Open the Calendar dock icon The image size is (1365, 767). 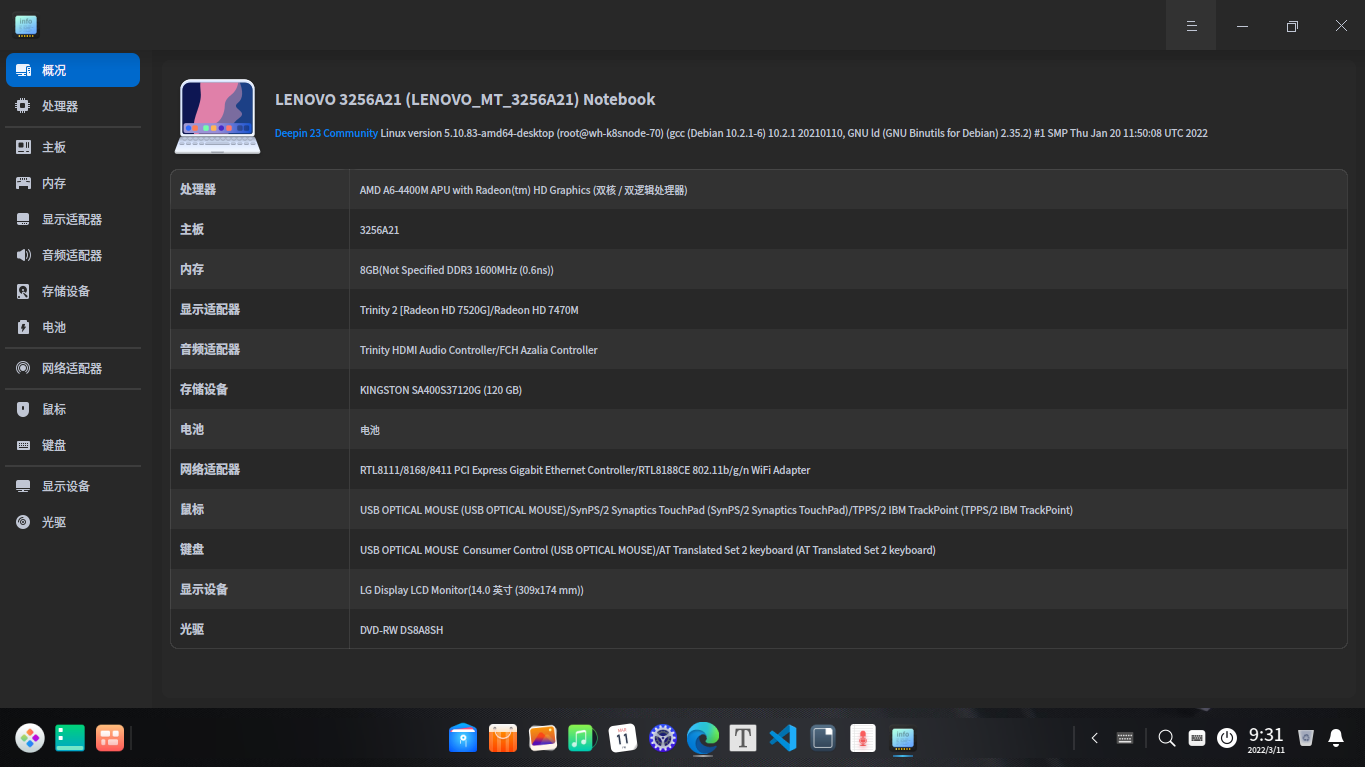(x=623, y=738)
